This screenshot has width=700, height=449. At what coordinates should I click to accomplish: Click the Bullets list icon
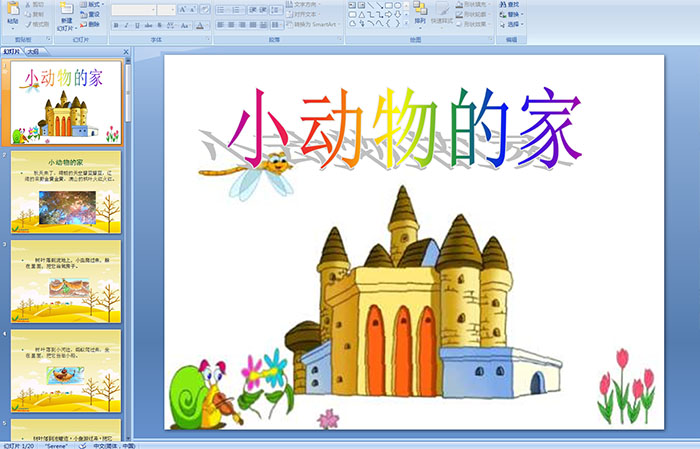coord(223,10)
